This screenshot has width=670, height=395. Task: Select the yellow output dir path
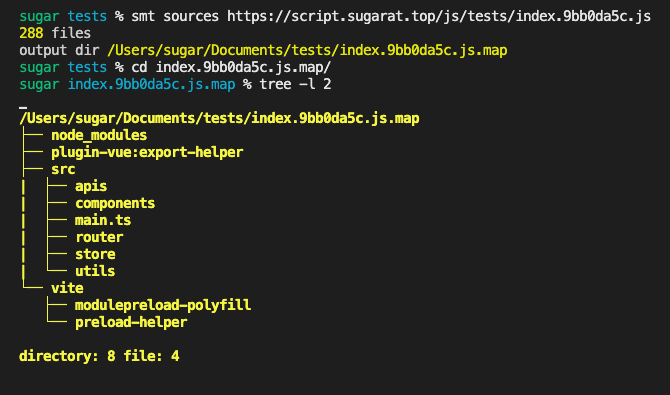[307, 50]
